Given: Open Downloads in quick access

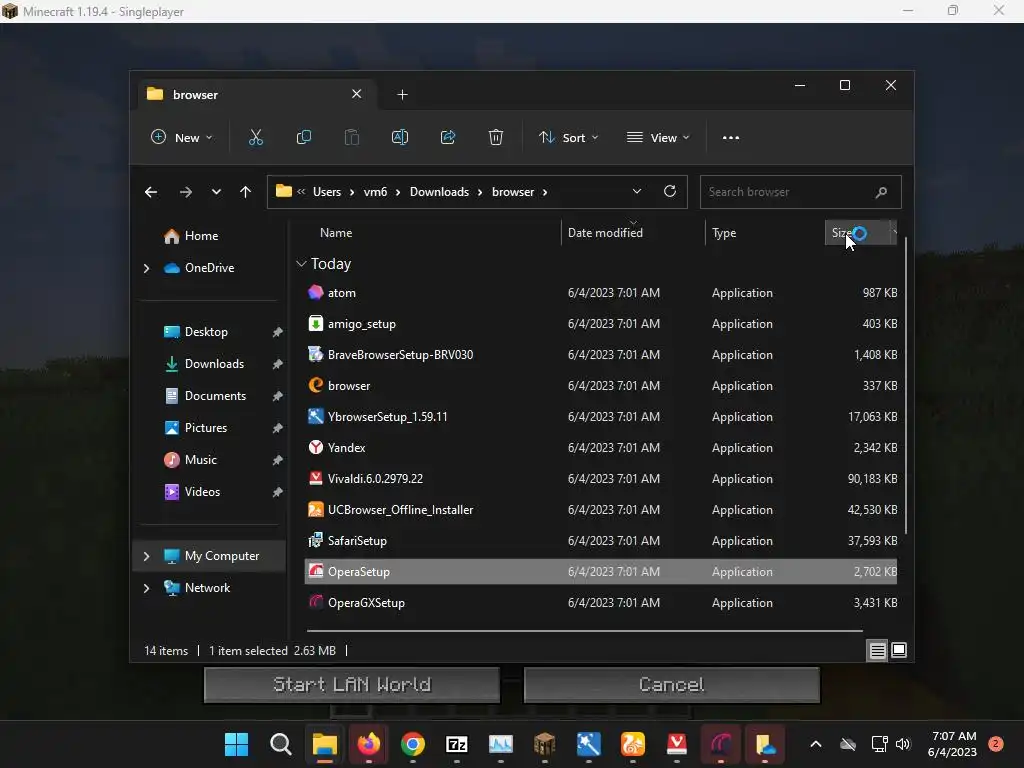Looking at the screenshot, I should point(212,364).
